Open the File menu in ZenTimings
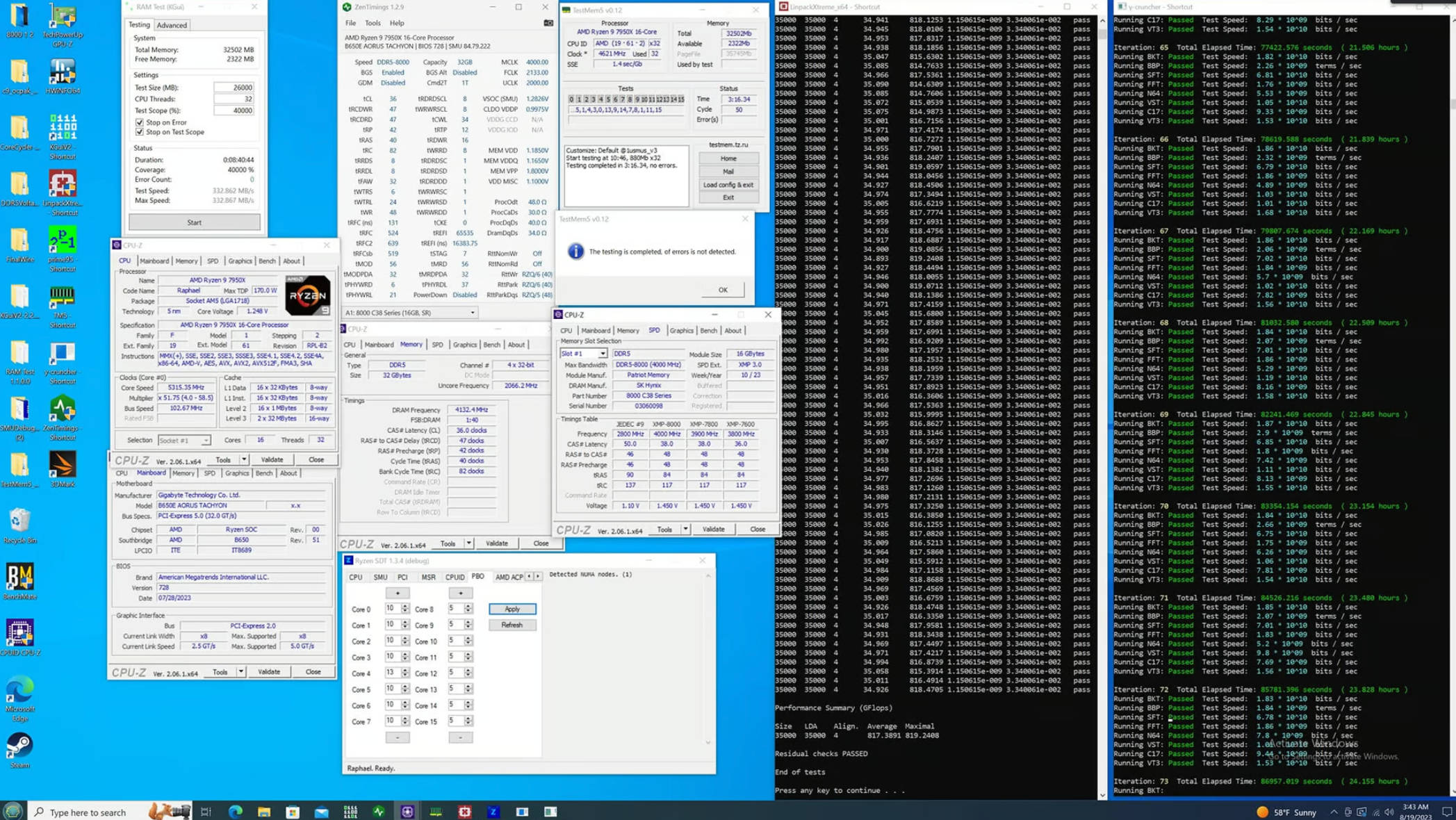The height and width of the screenshot is (820, 1456). coord(351,23)
